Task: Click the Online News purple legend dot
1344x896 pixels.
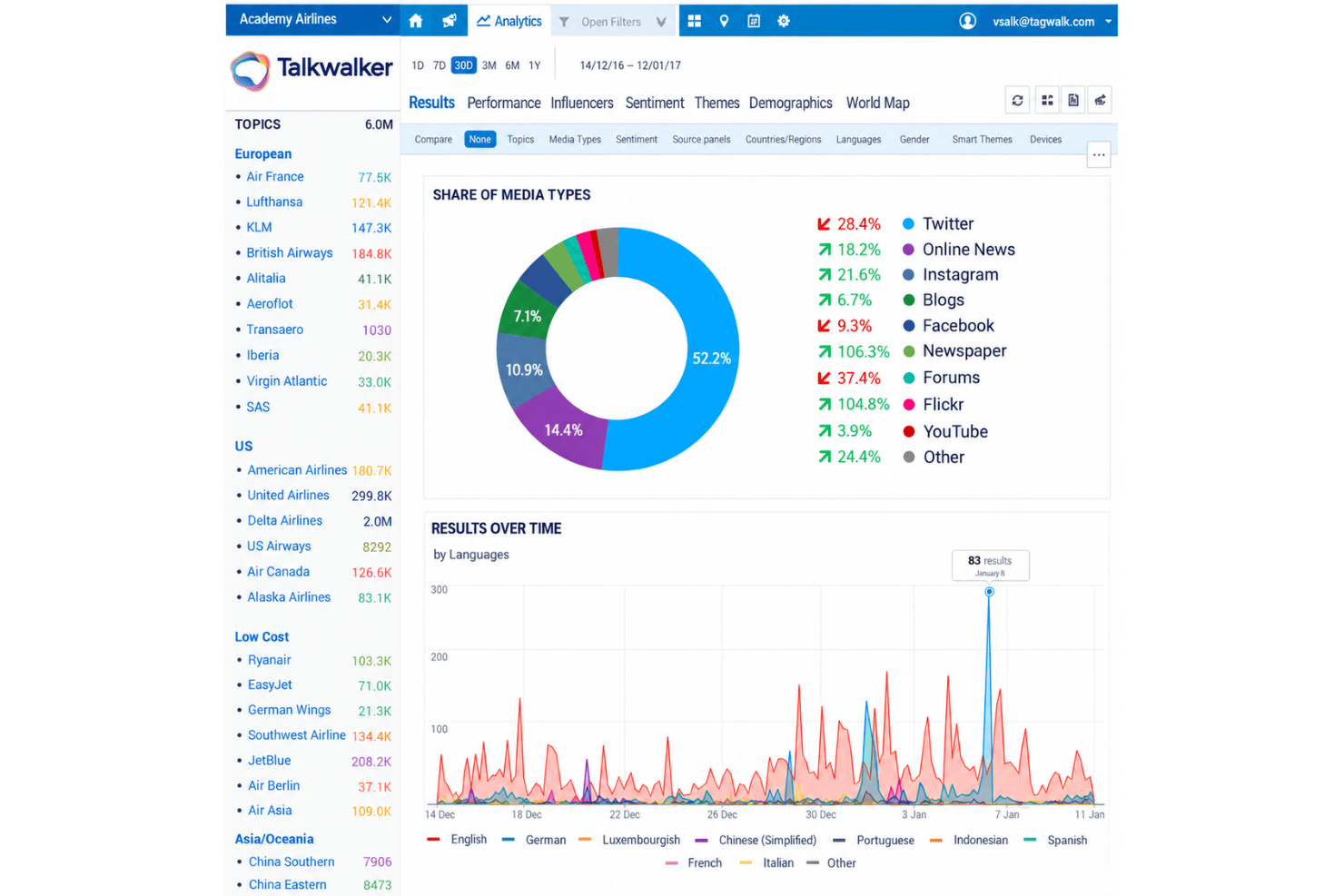Action: click(908, 249)
